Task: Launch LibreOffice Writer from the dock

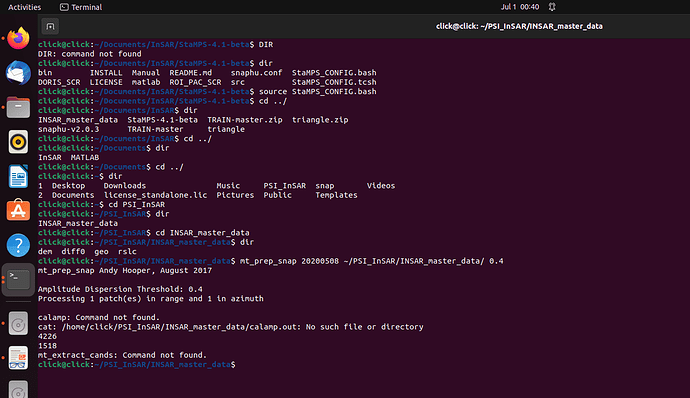Action: [18, 176]
